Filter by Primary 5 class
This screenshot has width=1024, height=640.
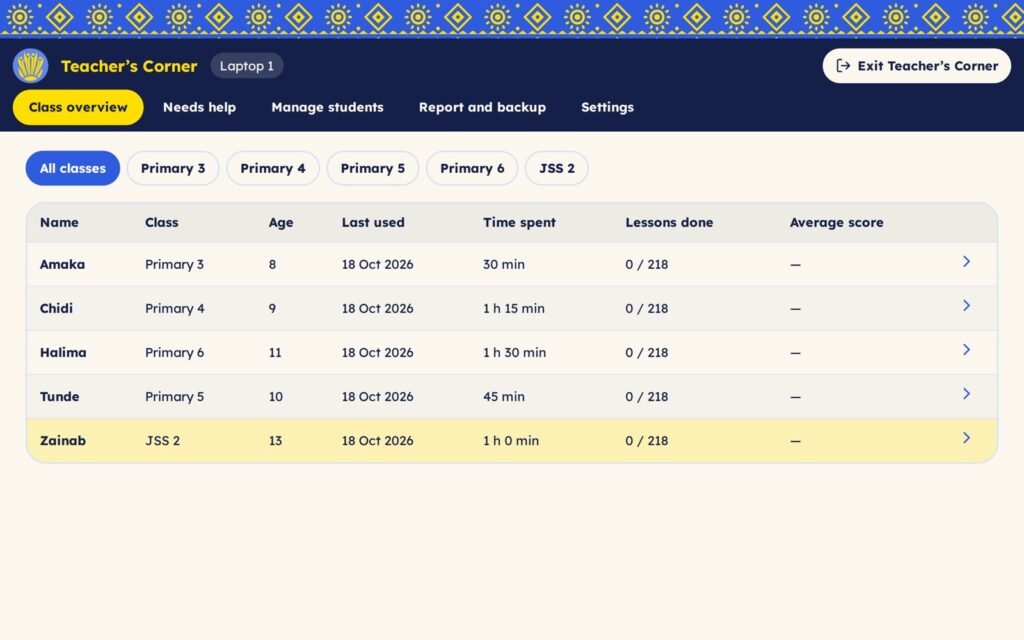373,168
